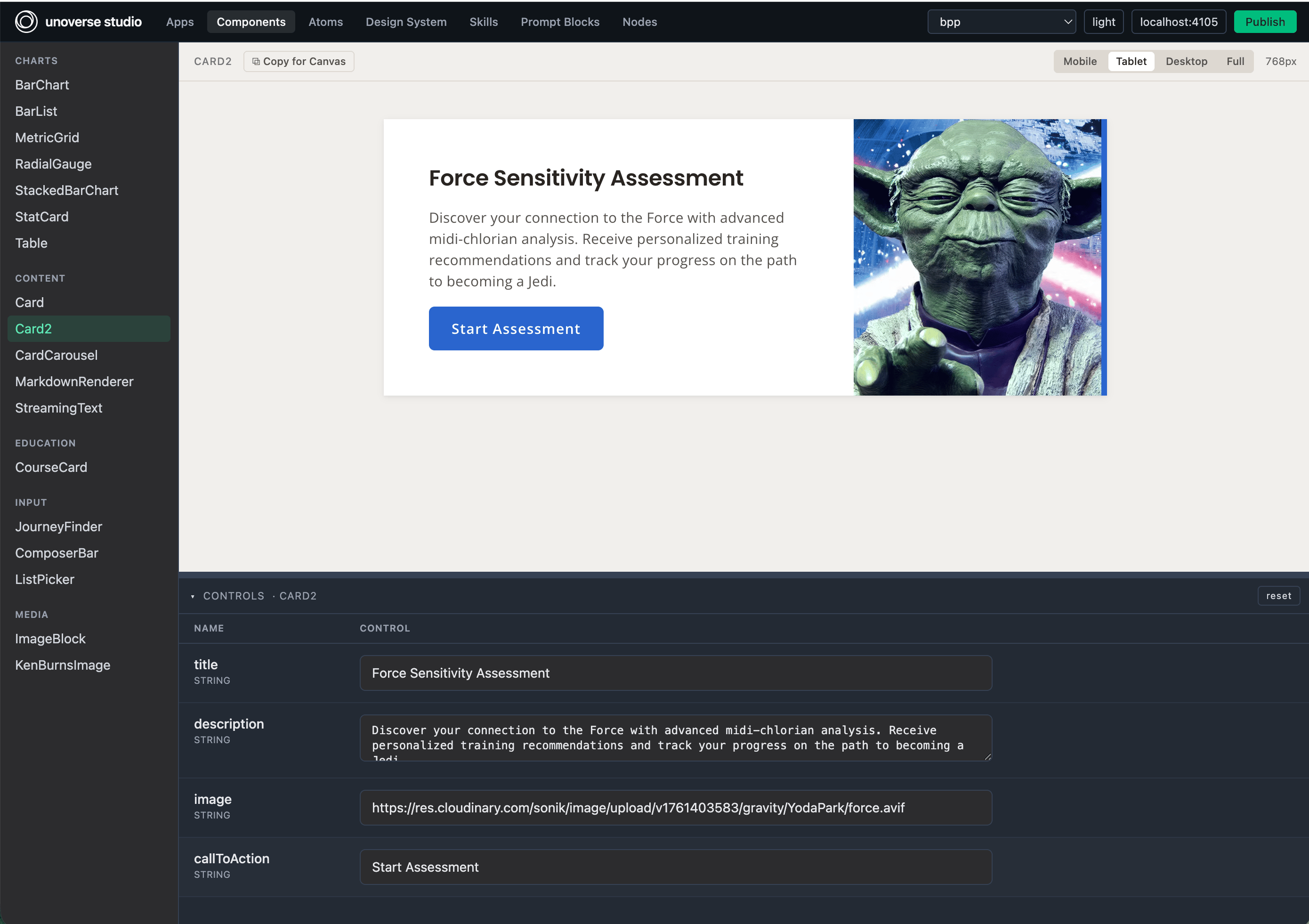1309x924 pixels.
Task: Navigate to Prompt Blocks
Action: pyautogui.click(x=560, y=22)
